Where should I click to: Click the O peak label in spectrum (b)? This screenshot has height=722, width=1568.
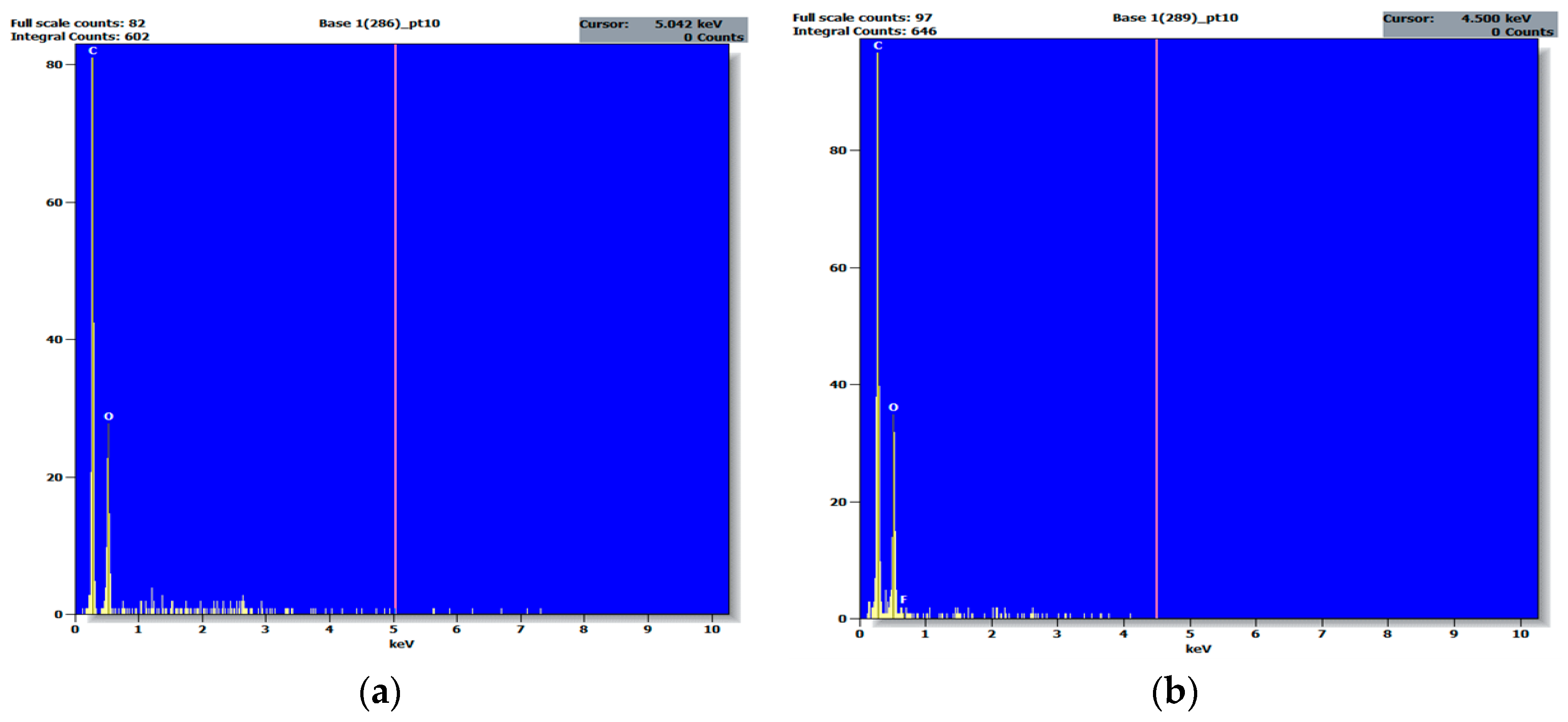point(893,407)
